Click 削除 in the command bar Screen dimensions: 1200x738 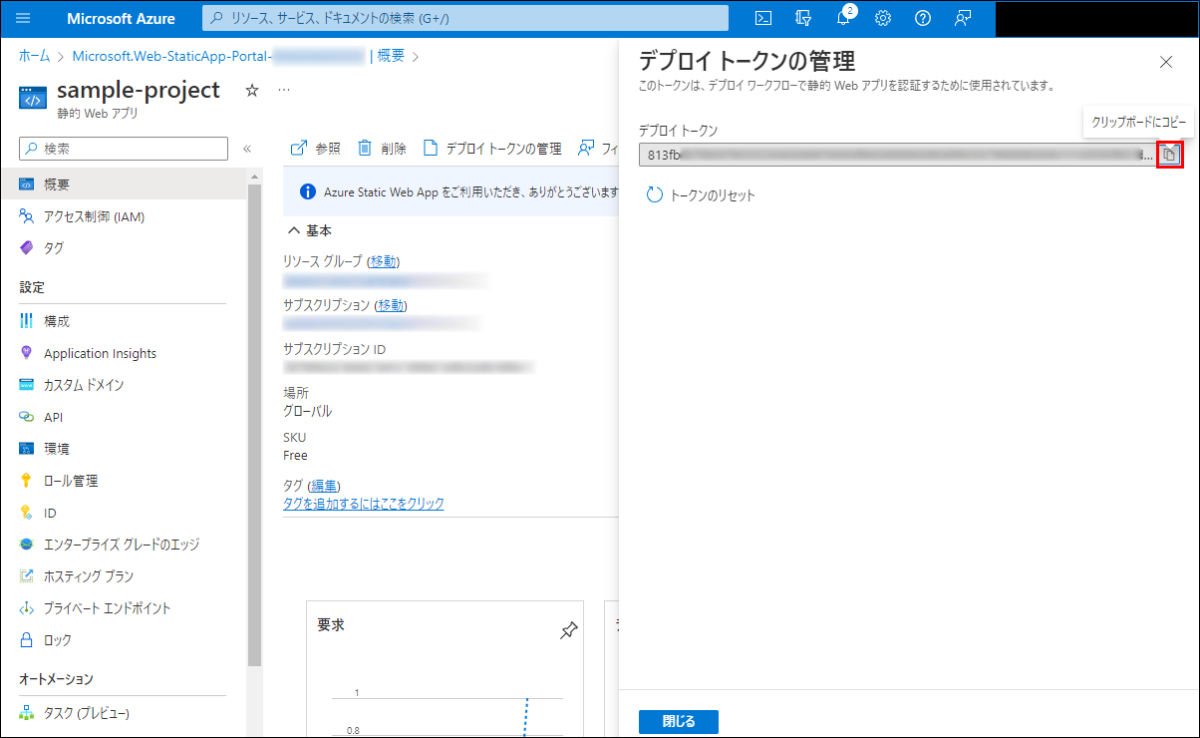(382, 148)
